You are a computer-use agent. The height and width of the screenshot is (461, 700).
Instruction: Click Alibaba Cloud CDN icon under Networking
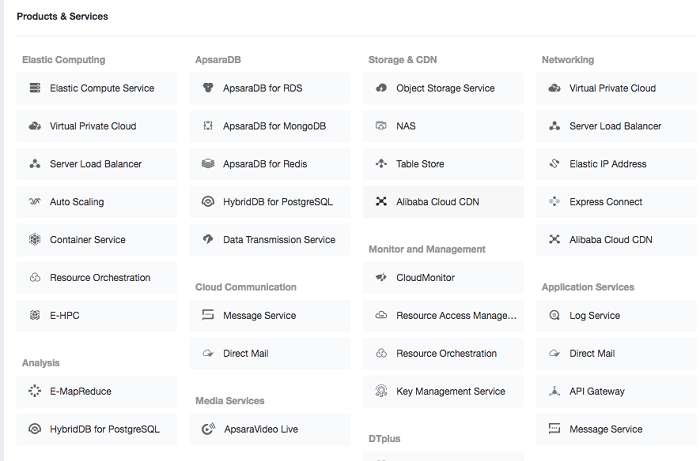pyautogui.click(x=554, y=240)
